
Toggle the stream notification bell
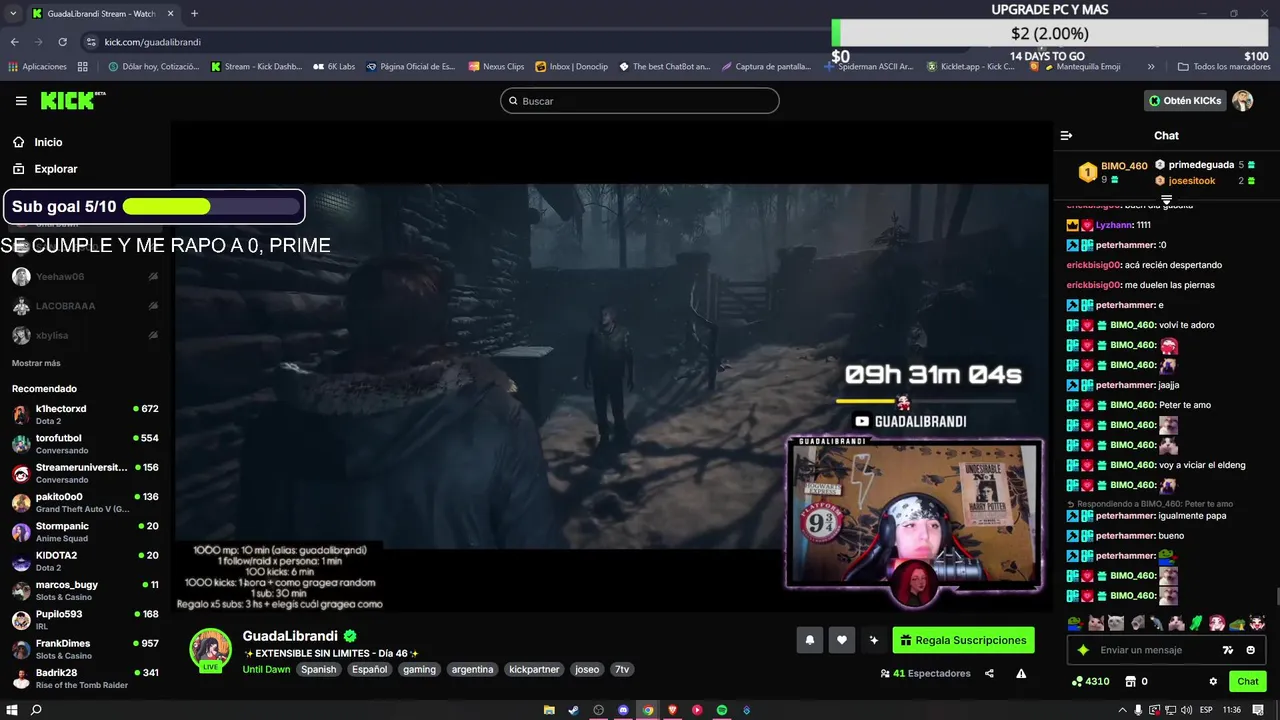pos(810,640)
